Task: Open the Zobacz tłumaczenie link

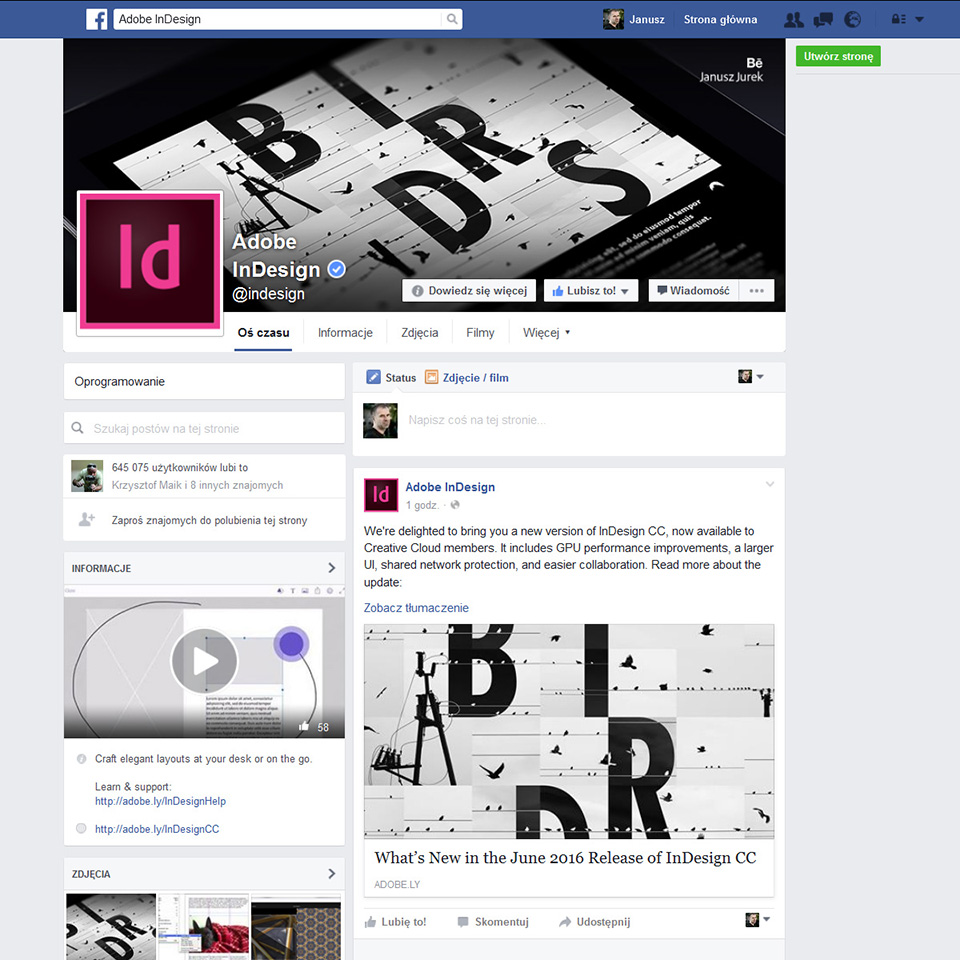Action: (416, 608)
